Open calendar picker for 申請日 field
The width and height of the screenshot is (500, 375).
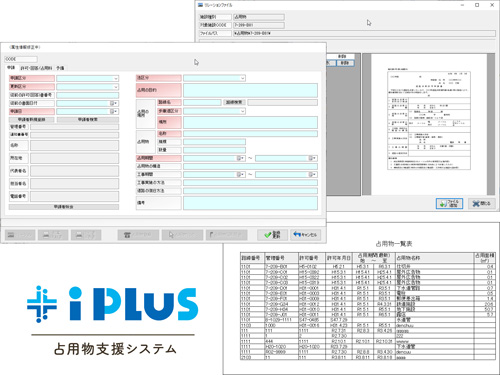click(114, 112)
